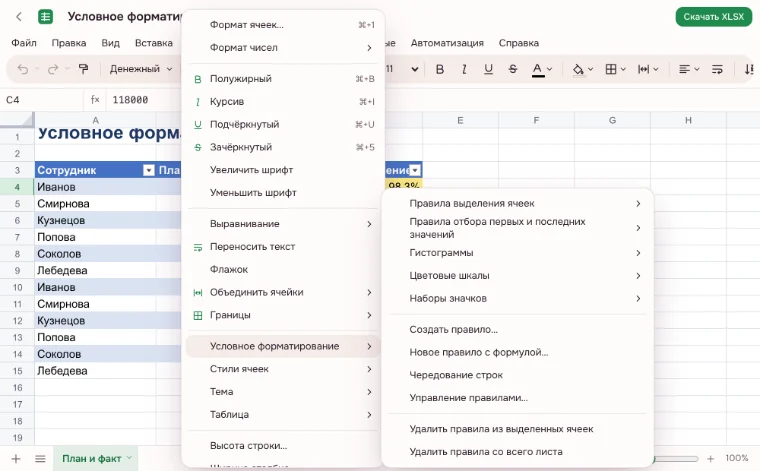Choose Управление правилами… entry
This screenshot has width=760, height=471.
click(518, 397)
